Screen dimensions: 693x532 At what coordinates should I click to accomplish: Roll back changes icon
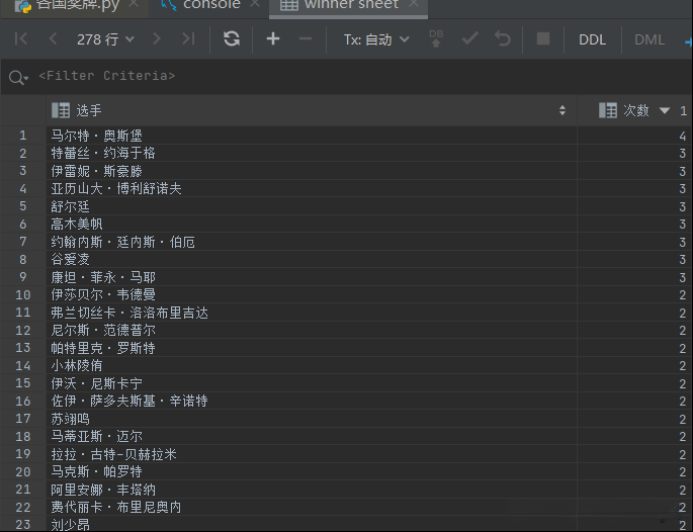(503, 39)
